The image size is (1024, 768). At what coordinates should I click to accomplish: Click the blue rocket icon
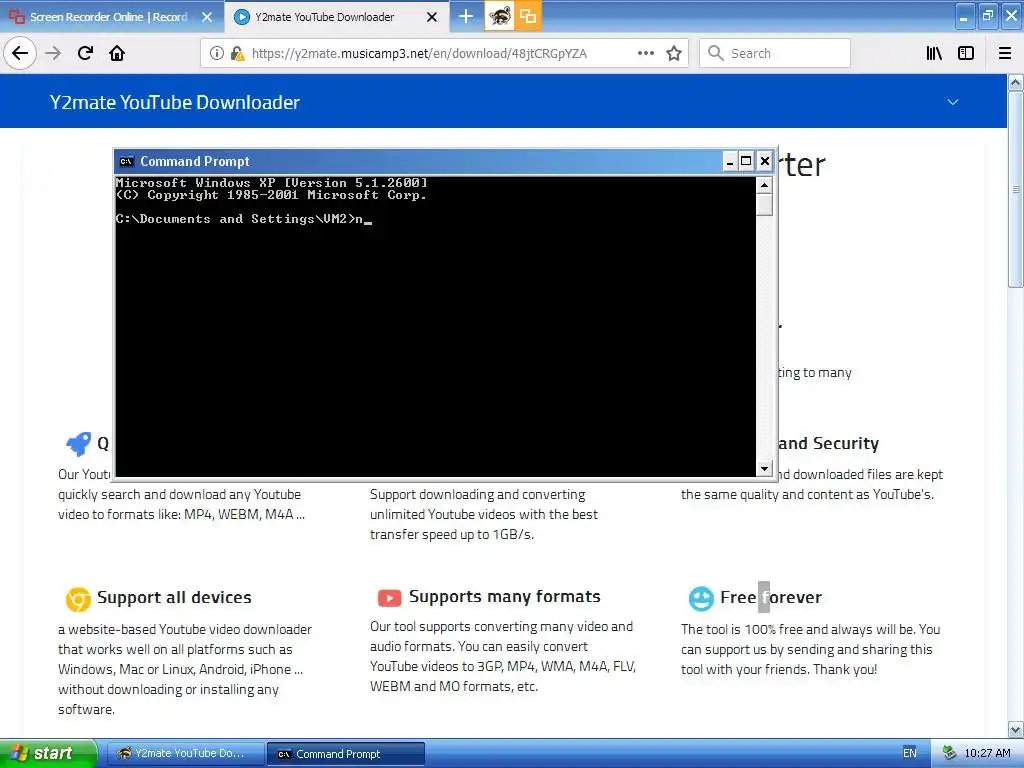click(x=78, y=444)
